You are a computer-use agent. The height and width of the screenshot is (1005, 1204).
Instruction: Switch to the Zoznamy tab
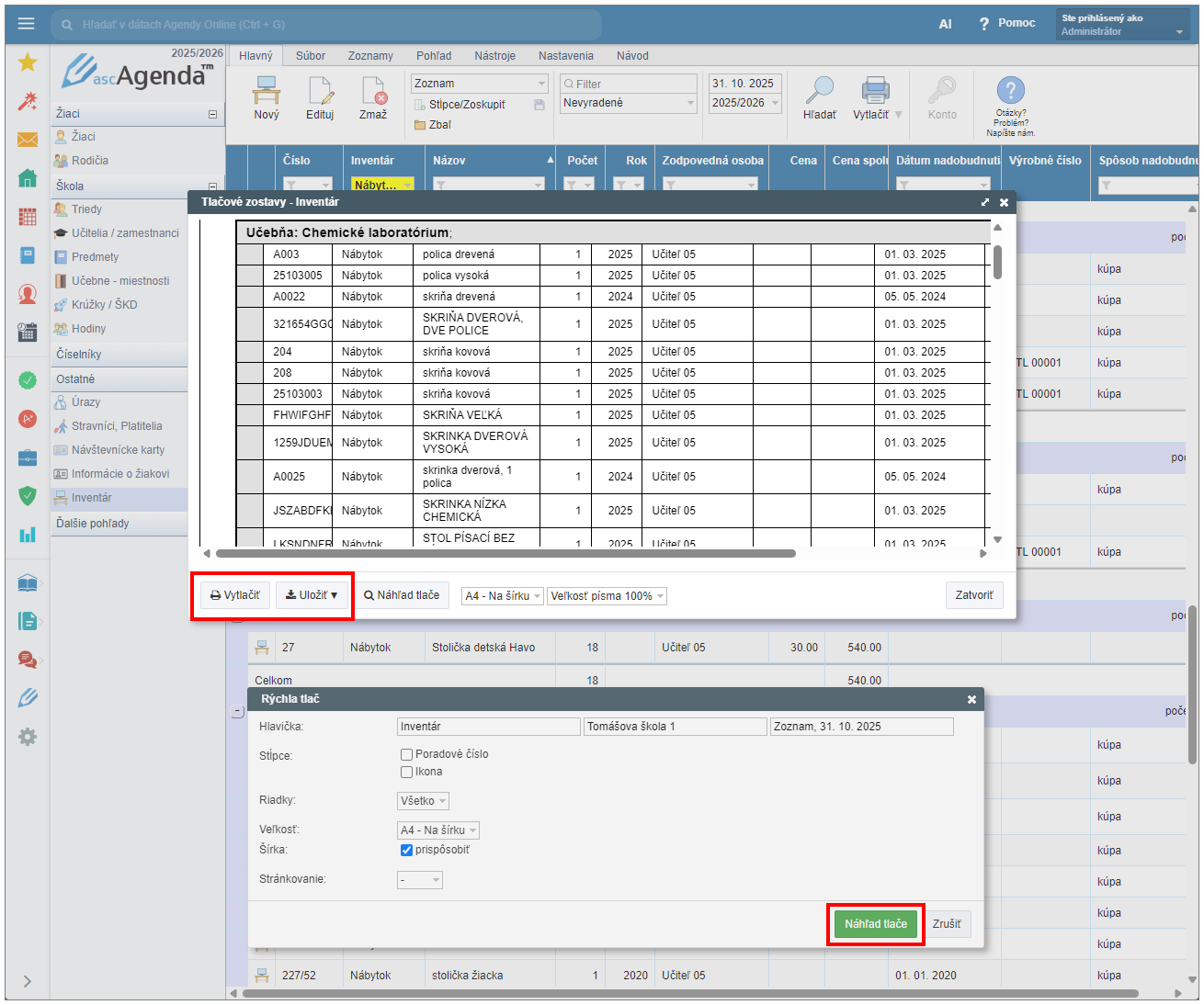(x=370, y=56)
